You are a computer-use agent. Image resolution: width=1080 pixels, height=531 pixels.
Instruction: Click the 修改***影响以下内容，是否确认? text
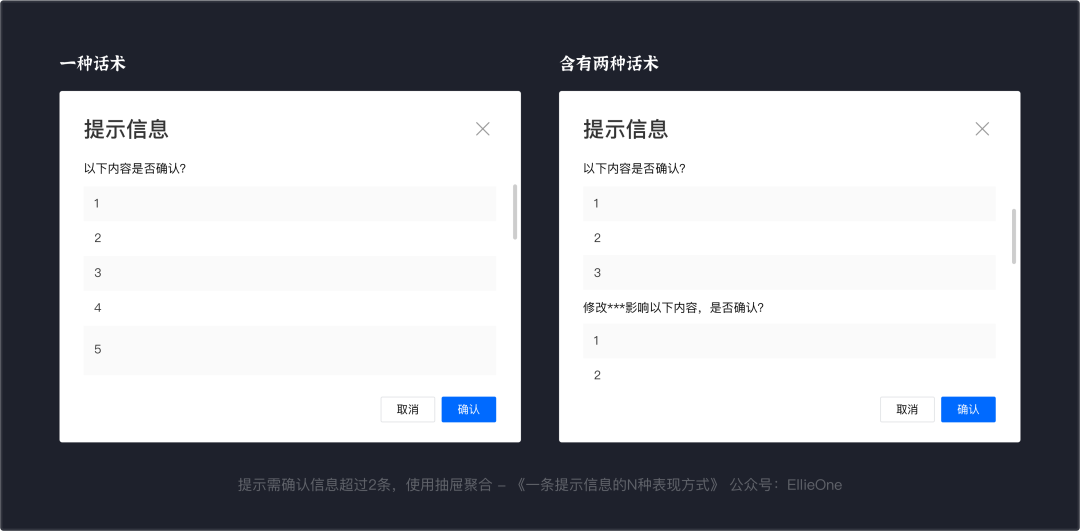click(673, 308)
